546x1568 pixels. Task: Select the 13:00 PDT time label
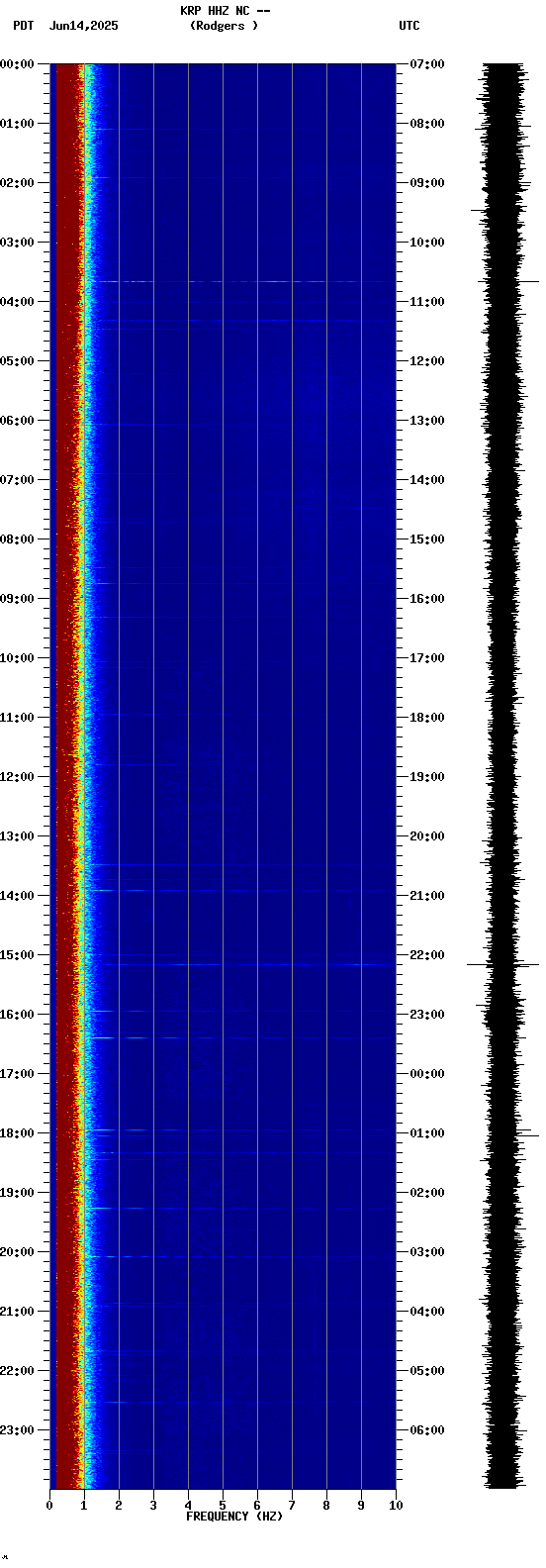click(17, 836)
